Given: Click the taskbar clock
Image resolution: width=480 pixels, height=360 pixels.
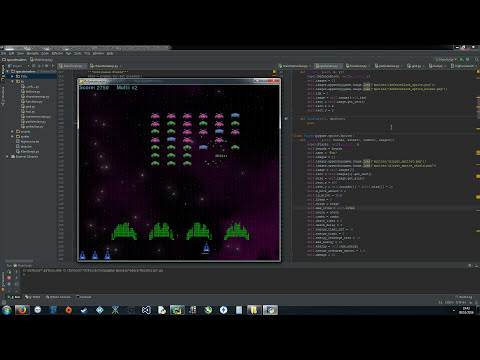Looking at the screenshot, I should pyautogui.click(x=466, y=310).
